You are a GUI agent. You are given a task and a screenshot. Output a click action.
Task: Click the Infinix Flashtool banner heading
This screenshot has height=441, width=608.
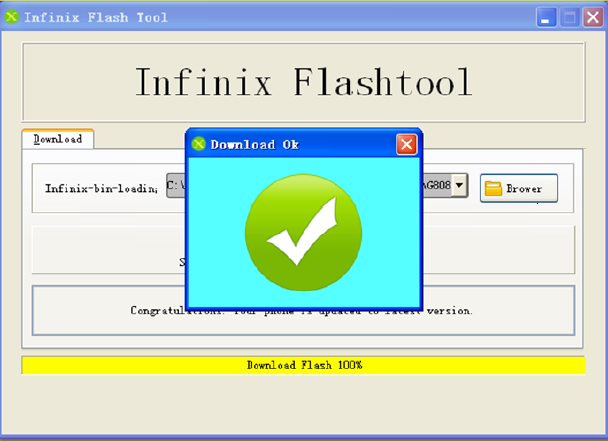pyautogui.click(x=304, y=82)
